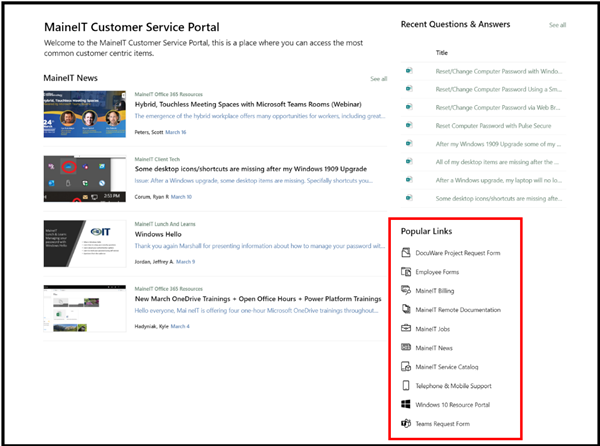Click the March 16 date
This screenshot has width=600, height=446.
coord(176,132)
